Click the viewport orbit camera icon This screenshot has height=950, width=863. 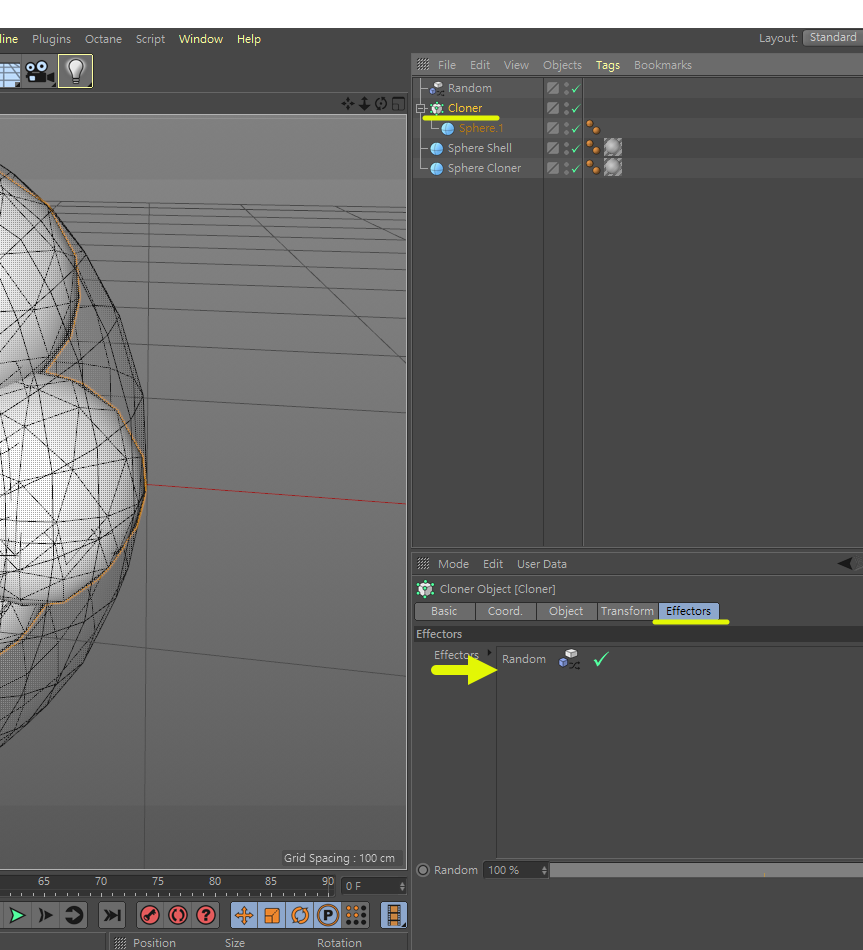(x=381, y=104)
